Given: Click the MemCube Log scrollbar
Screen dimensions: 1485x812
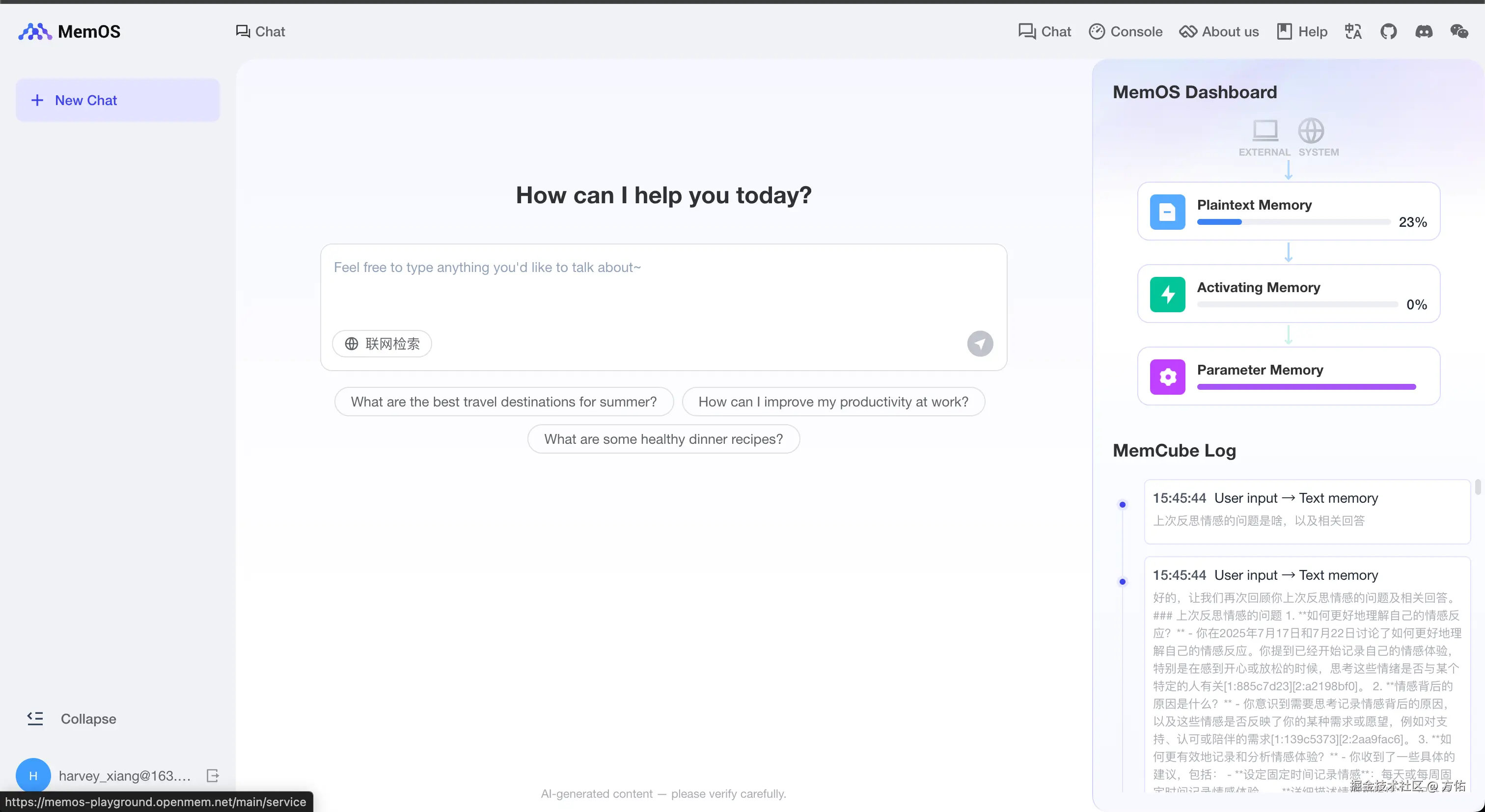Looking at the screenshot, I should click(x=1478, y=487).
